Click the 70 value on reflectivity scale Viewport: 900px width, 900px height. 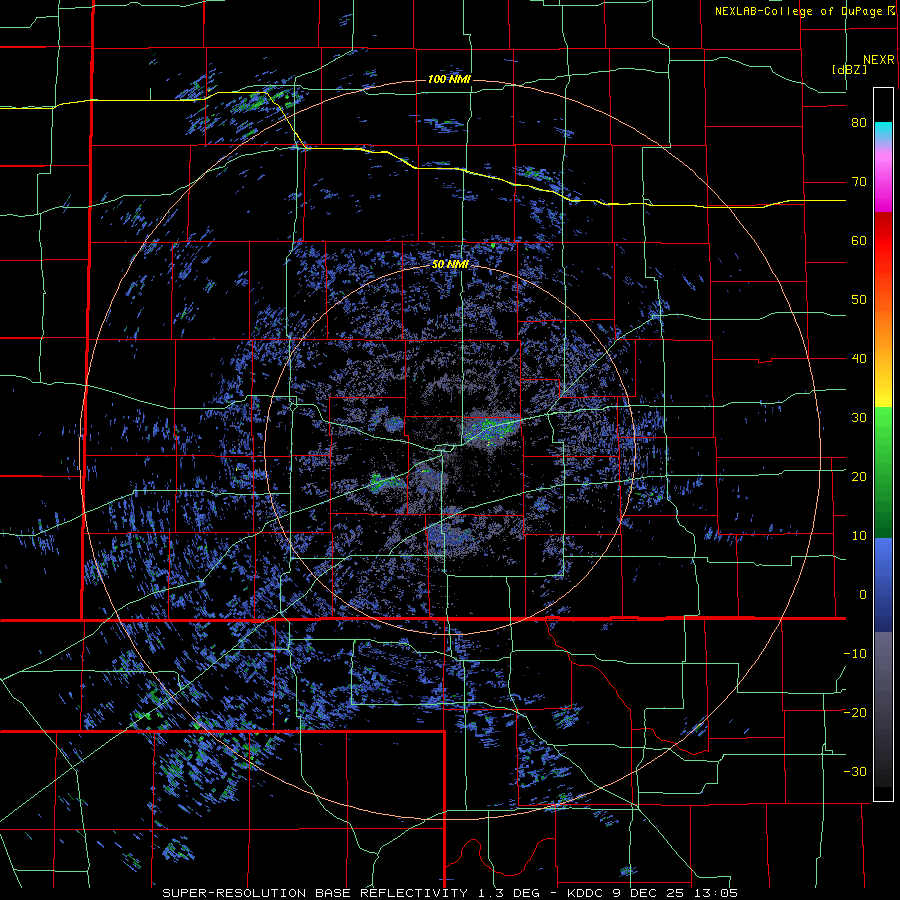point(859,182)
